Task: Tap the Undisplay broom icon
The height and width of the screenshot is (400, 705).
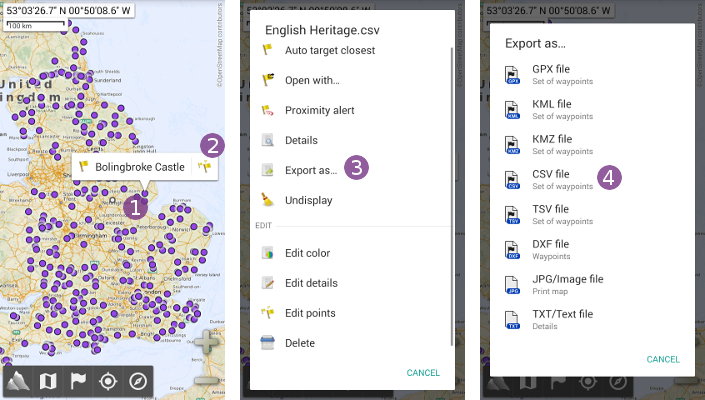Action: coord(268,200)
